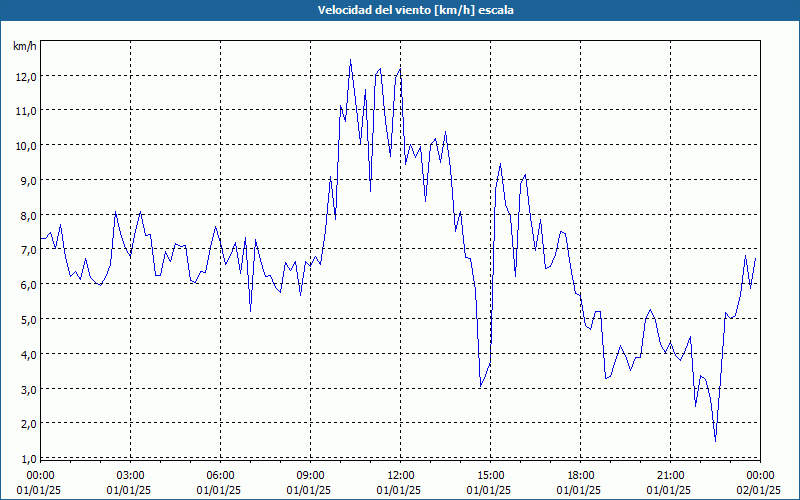This screenshot has width=800, height=500.
Task: Click the 'km/h' unit label
Action: 24,46
